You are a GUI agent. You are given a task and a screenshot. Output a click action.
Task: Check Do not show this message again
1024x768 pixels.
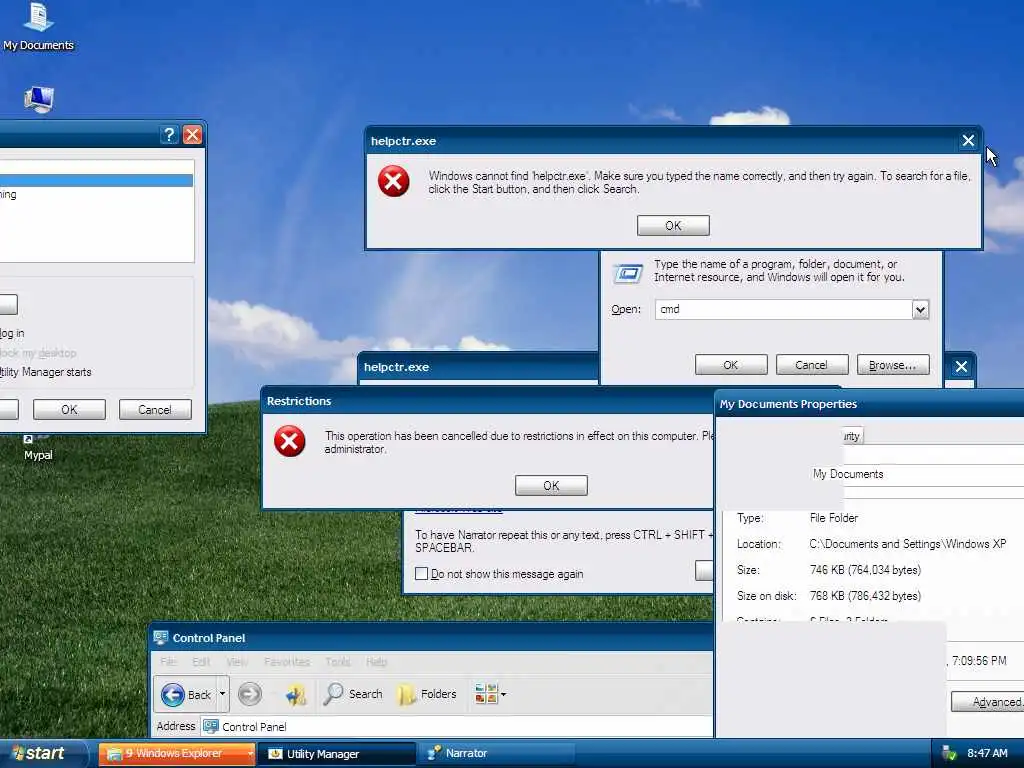[x=421, y=573]
